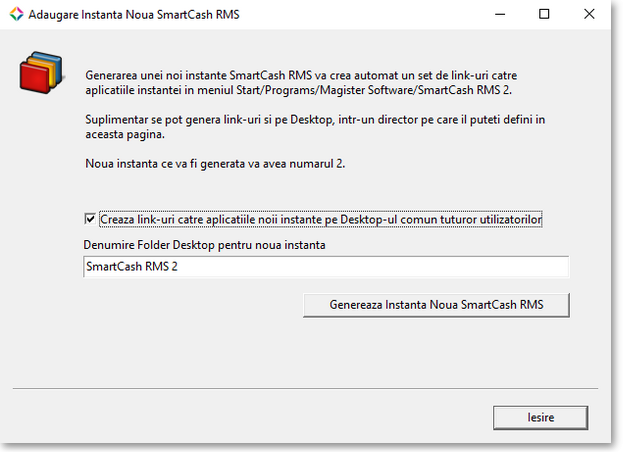This screenshot has height=452, width=623.
Task: Maximize the Adaugare Instanta window
Action: 544,14
